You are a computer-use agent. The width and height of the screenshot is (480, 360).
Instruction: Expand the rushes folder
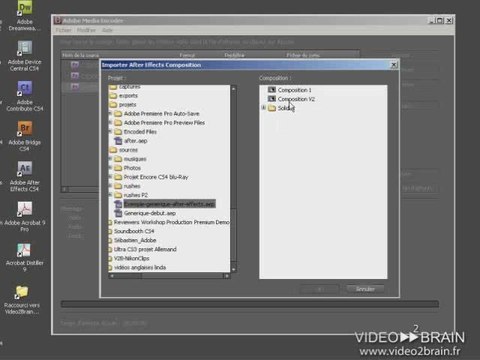point(110,186)
